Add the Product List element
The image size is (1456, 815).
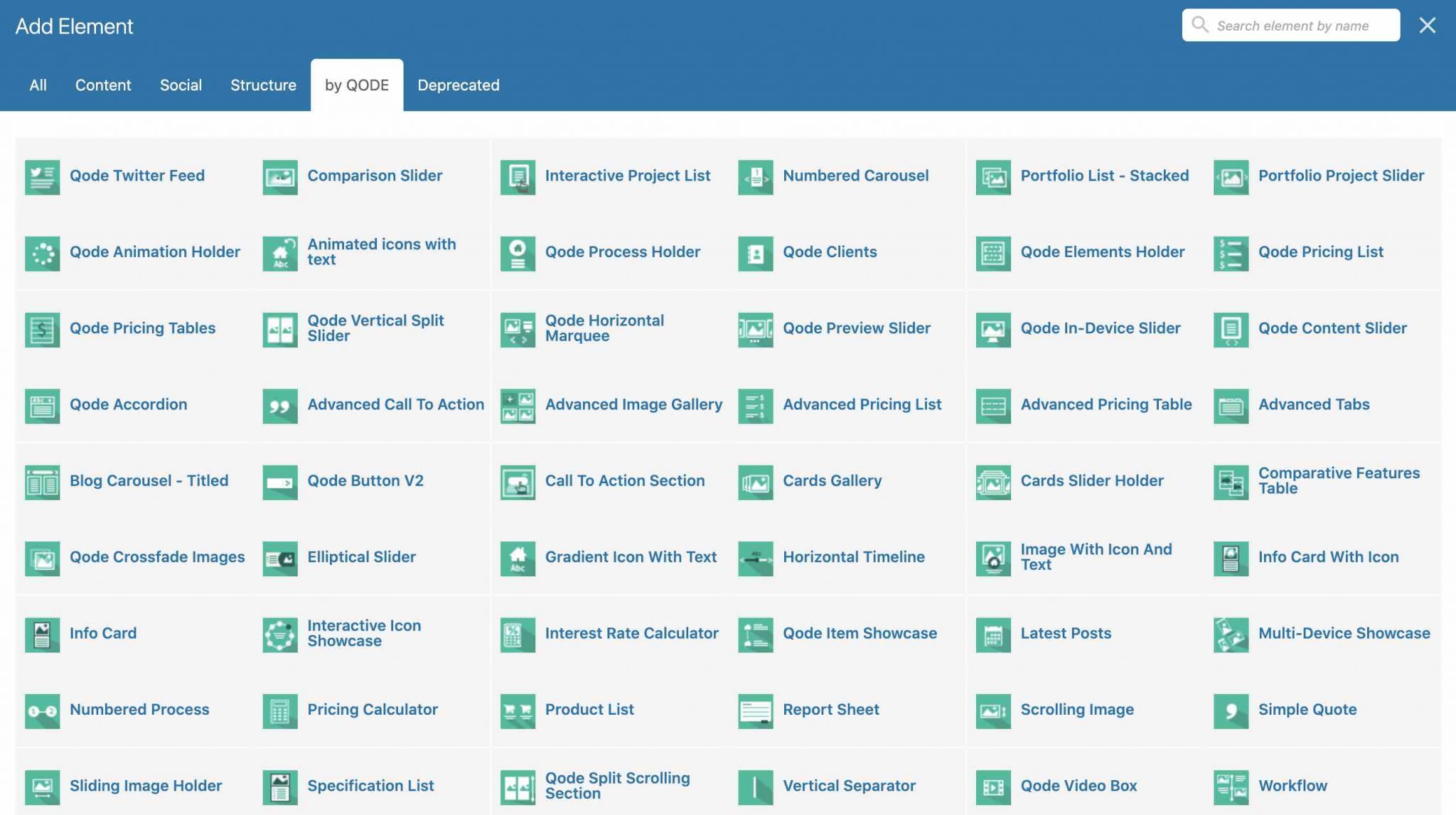610,710
